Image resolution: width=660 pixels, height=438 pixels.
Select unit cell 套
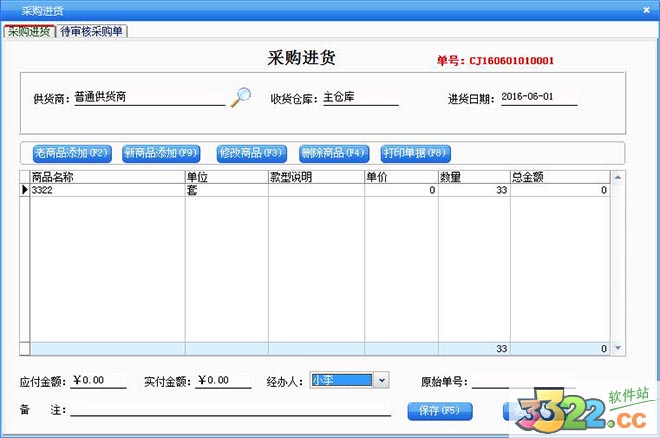click(226, 190)
